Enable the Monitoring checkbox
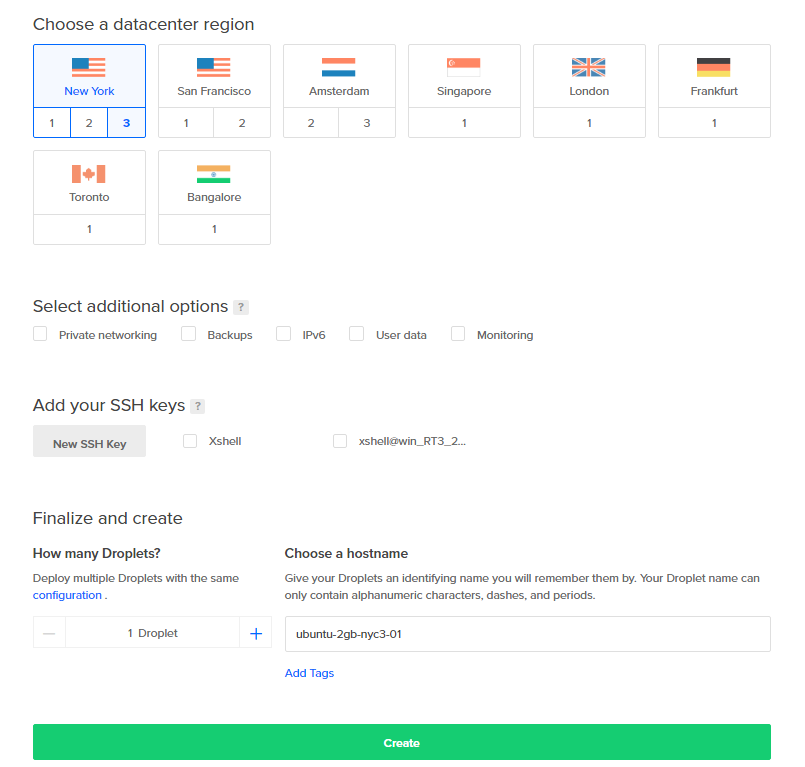805x767 pixels. point(458,334)
